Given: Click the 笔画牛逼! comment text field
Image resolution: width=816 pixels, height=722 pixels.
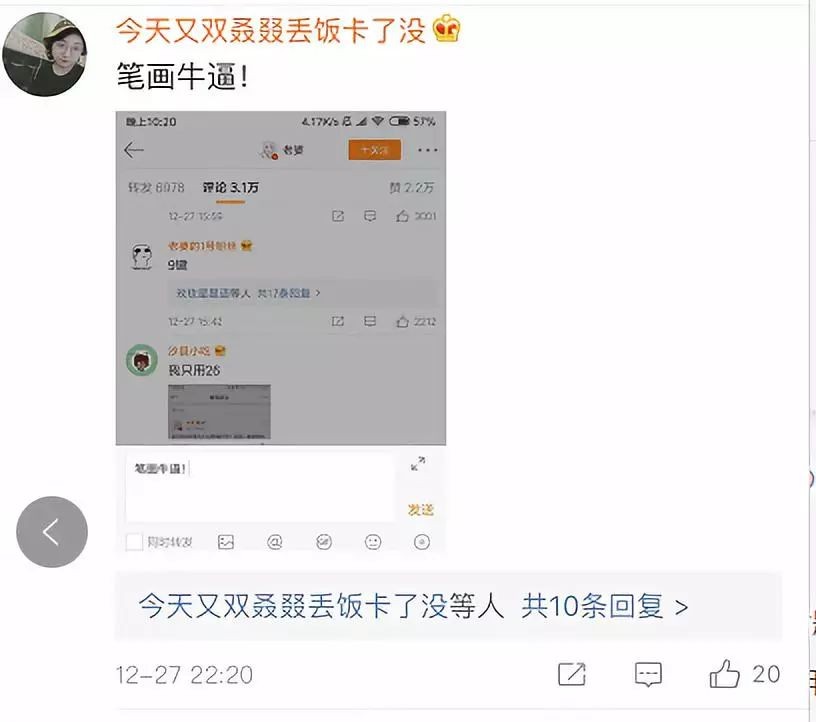Looking at the screenshot, I should (x=259, y=487).
